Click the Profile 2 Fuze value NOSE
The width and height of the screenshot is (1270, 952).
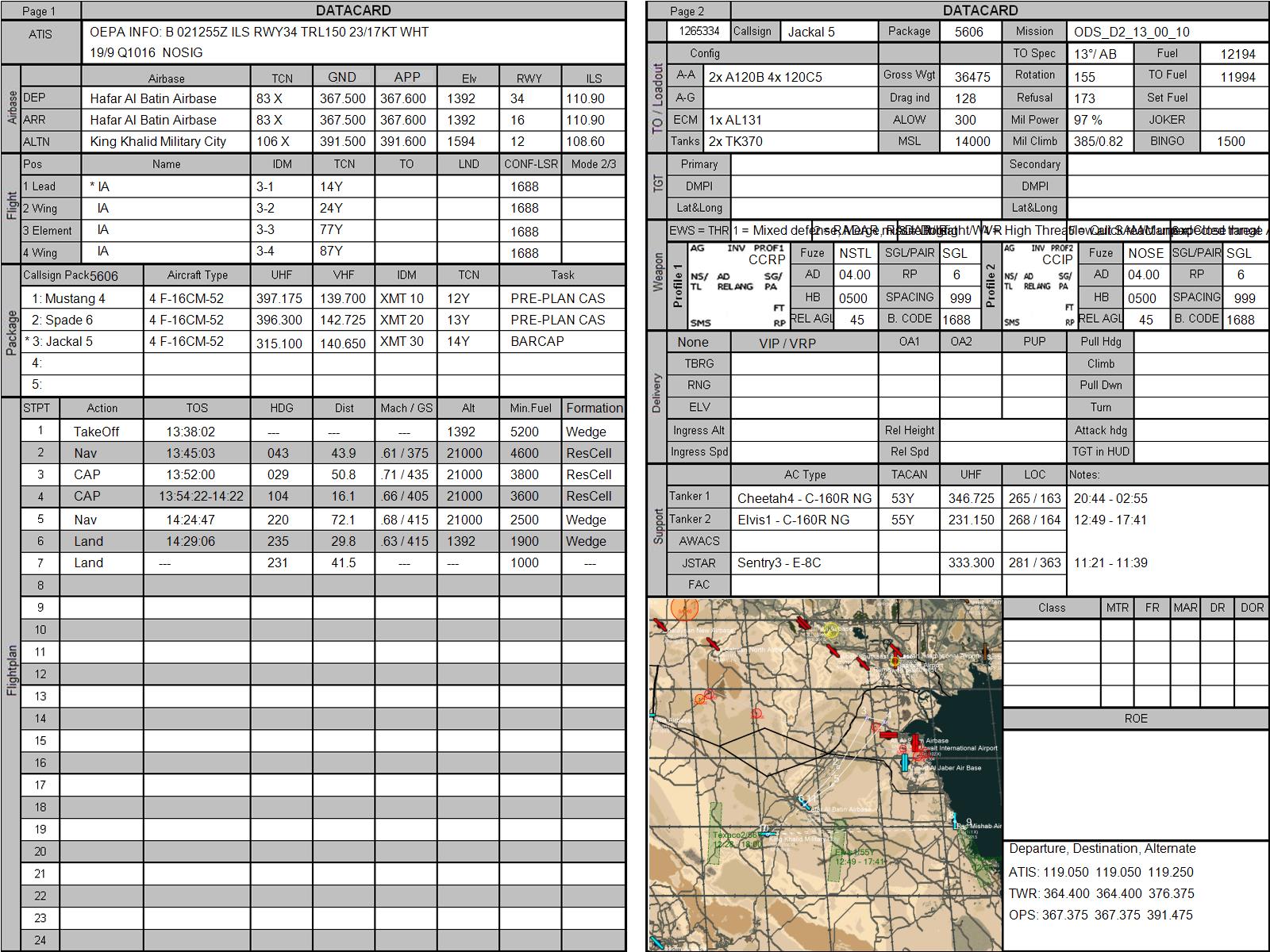click(x=1145, y=254)
